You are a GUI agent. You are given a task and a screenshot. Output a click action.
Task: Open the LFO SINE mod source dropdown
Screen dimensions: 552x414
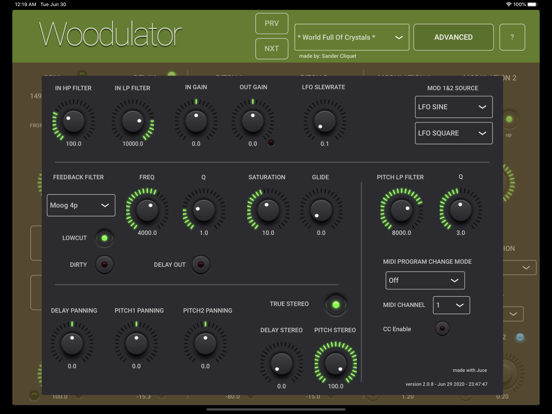click(453, 107)
